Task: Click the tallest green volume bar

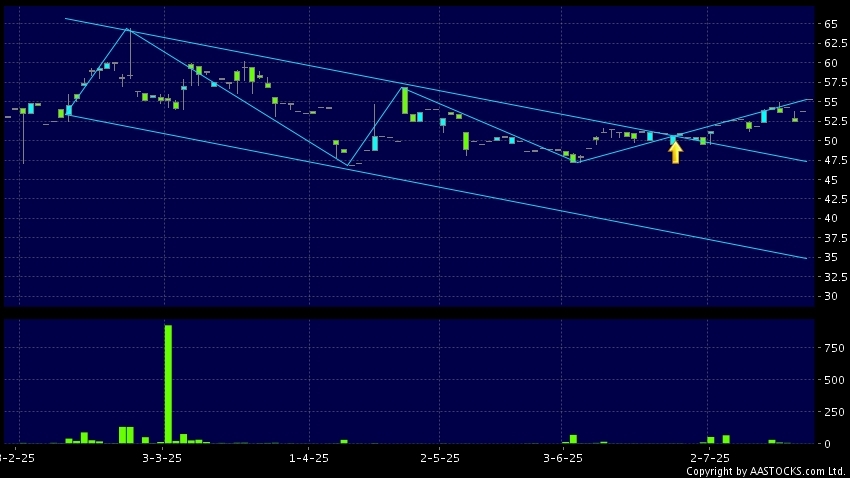Action: pos(168,384)
